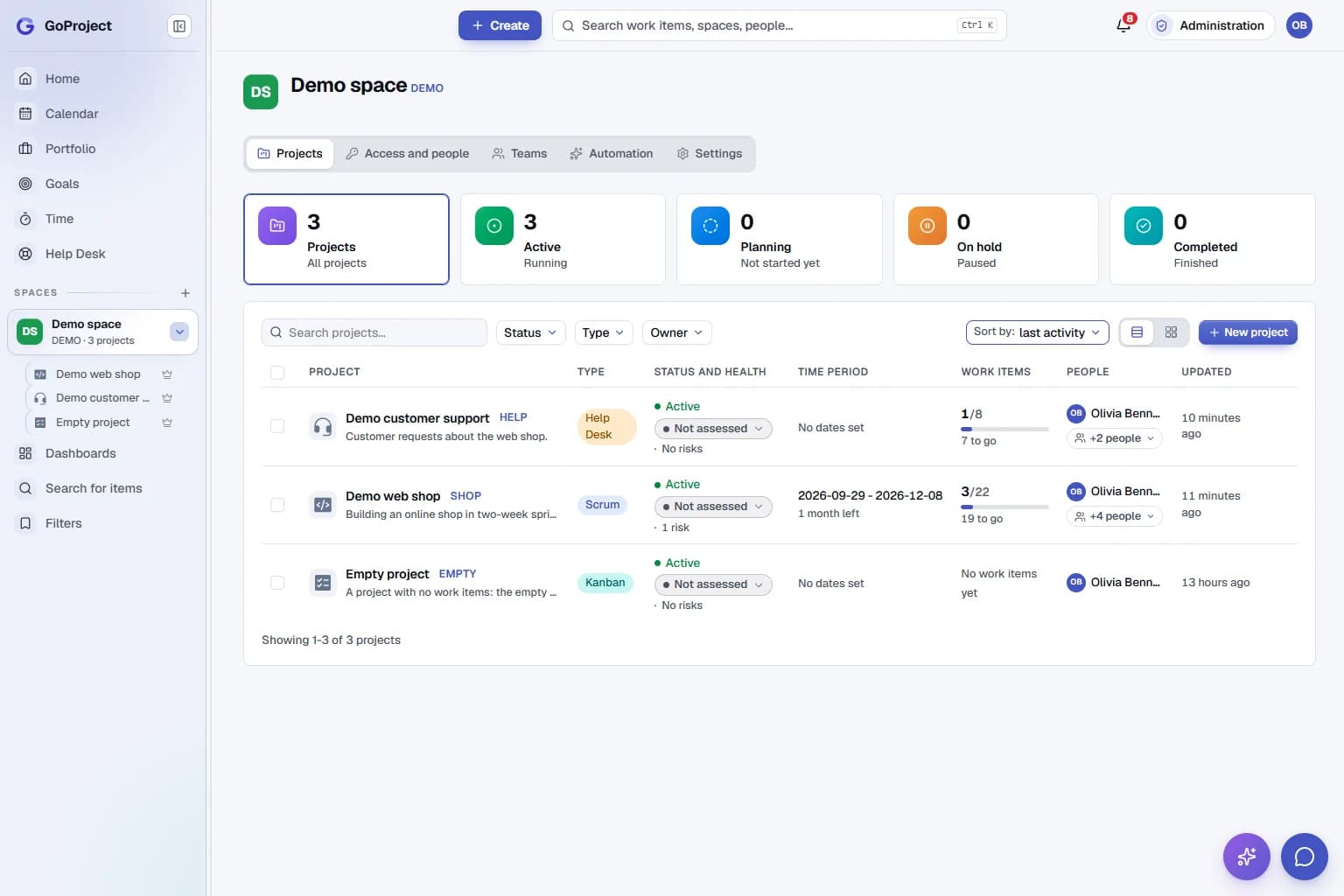1344x896 pixels.
Task: Open the Access and people tab
Action: [408, 154]
